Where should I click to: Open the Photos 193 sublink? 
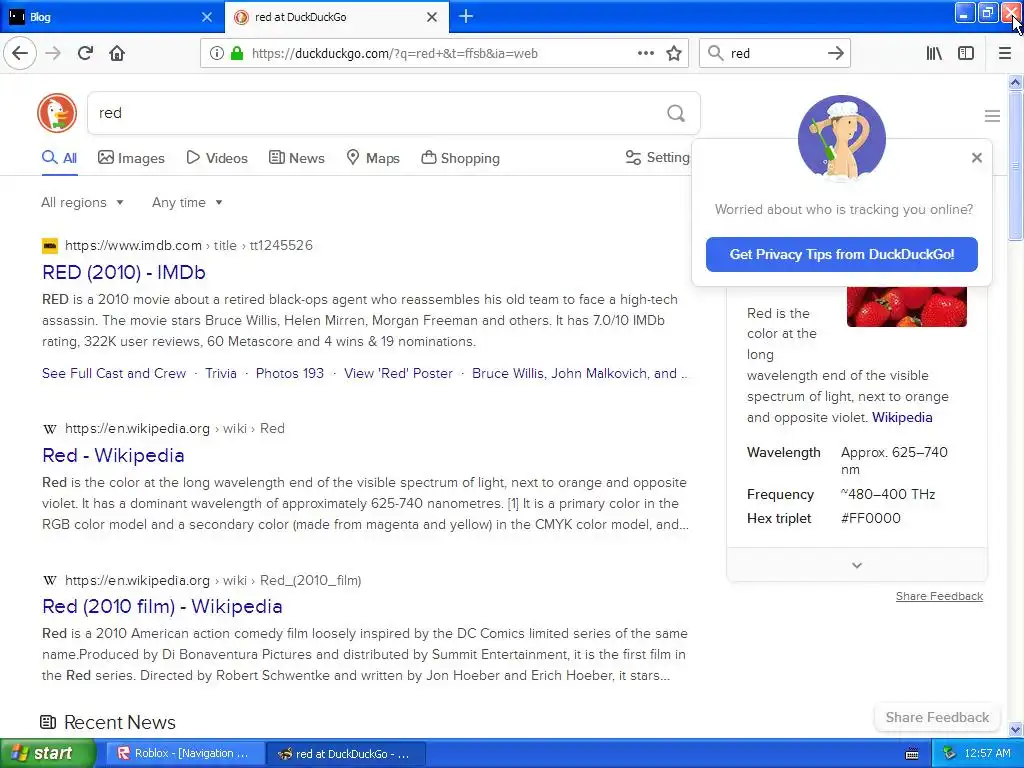click(289, 374)
